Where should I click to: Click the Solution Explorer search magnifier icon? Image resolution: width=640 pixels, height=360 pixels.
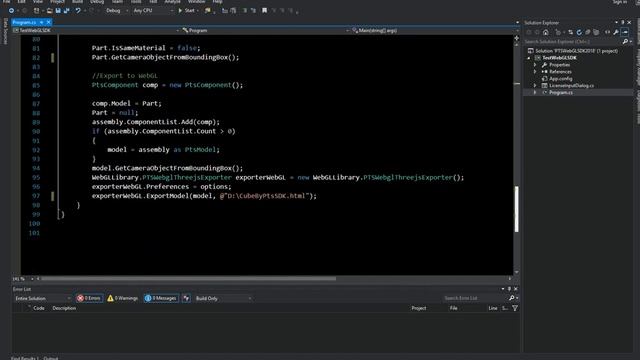[x=625, y=42]
